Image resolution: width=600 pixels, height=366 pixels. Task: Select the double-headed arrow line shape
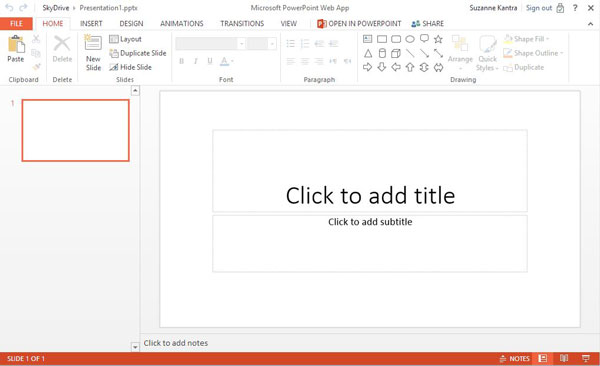click(x=438, y=53)
